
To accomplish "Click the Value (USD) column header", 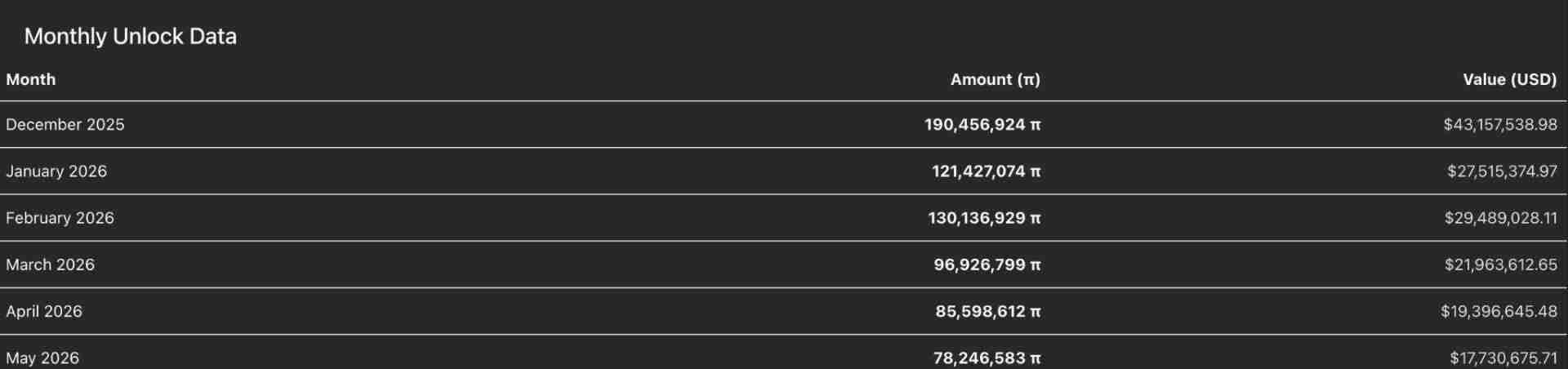I will coord(1509,79).
